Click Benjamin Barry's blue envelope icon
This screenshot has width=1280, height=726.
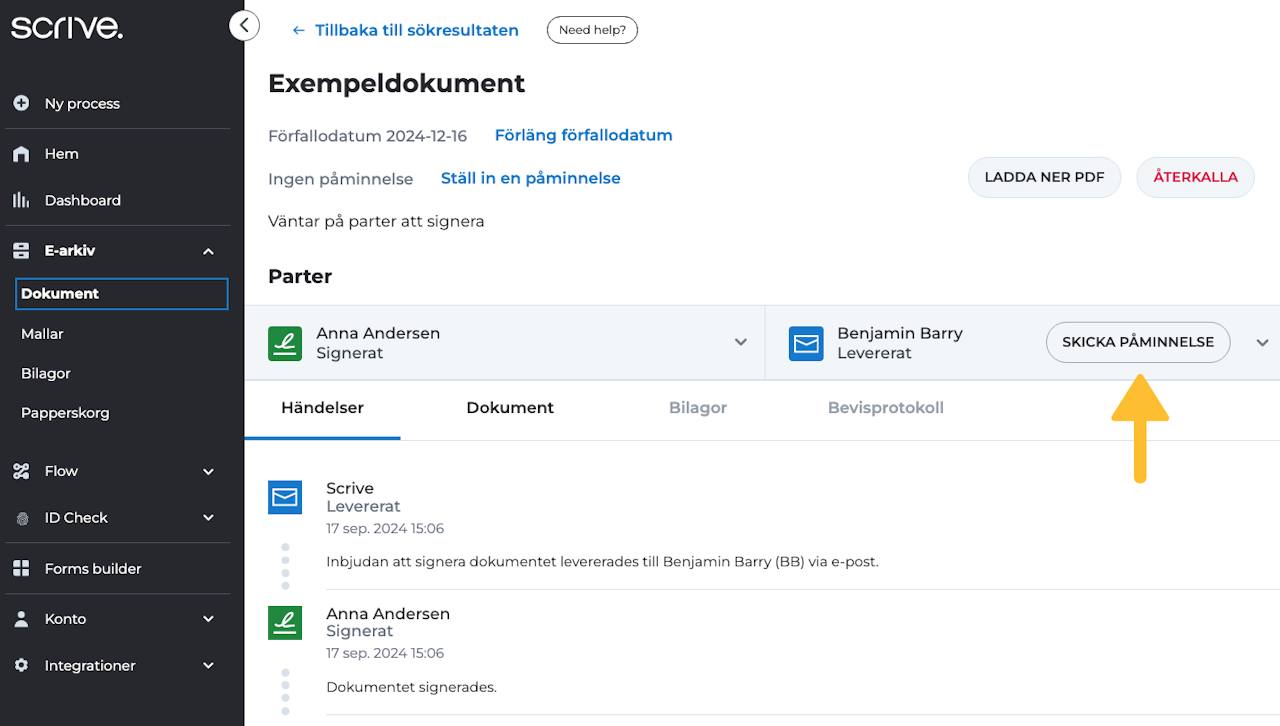(806, 343)
